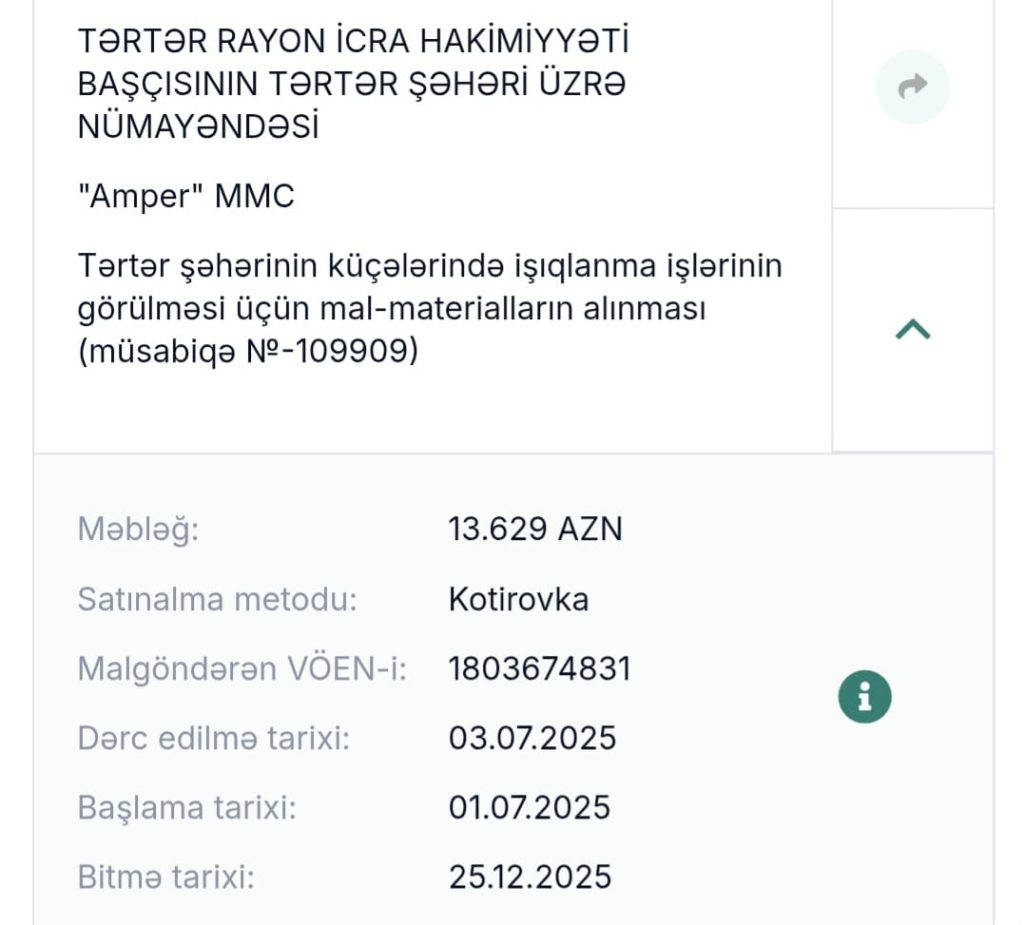The width and height of the screenshot is (1024, 925).
Task: Click the "Amper" MMC supplier name
Action: pyautogui.click(x=186, y=196)
